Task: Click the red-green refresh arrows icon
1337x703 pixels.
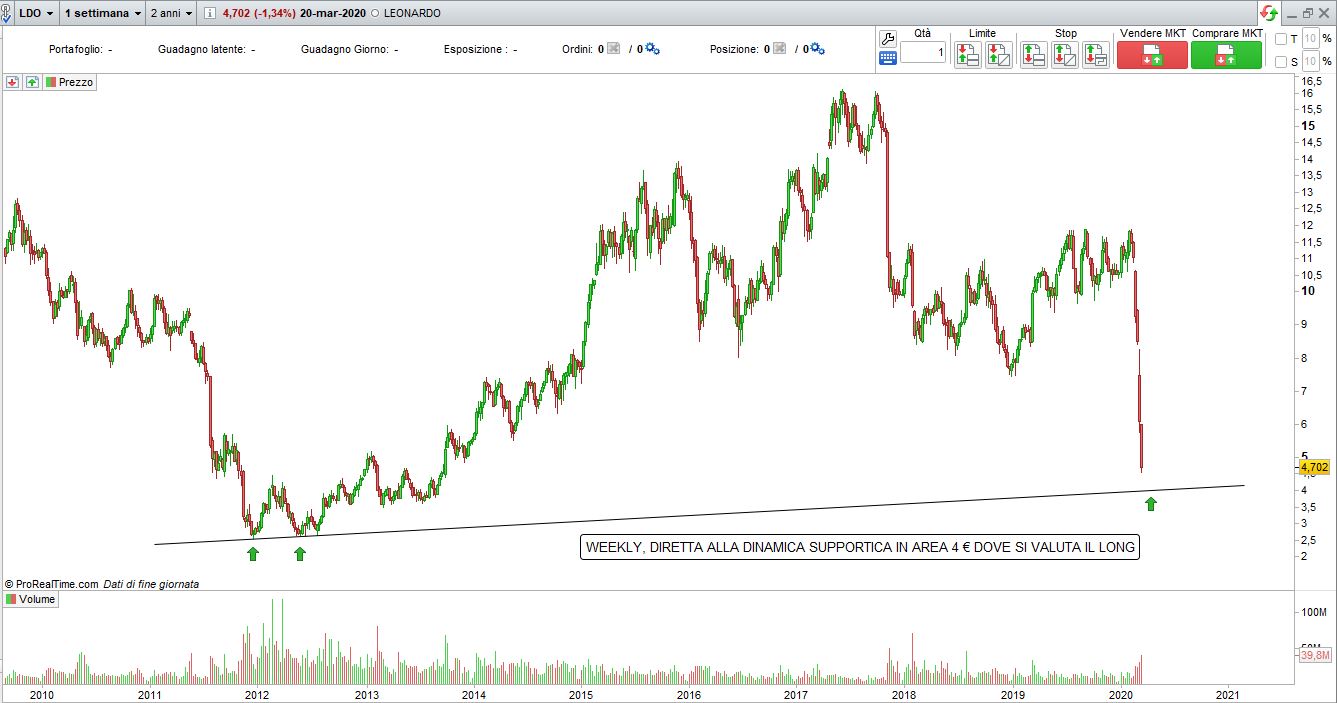Action: [x=1269, y=13]
